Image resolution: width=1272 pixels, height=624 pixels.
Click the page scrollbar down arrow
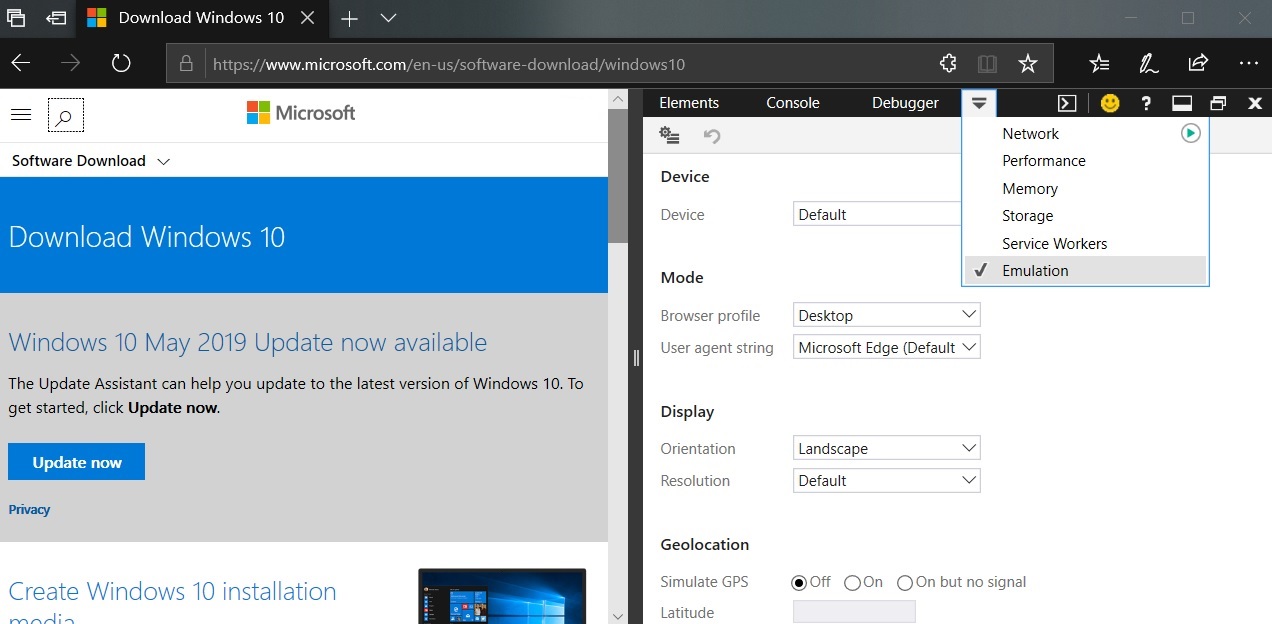coord(617,615)
